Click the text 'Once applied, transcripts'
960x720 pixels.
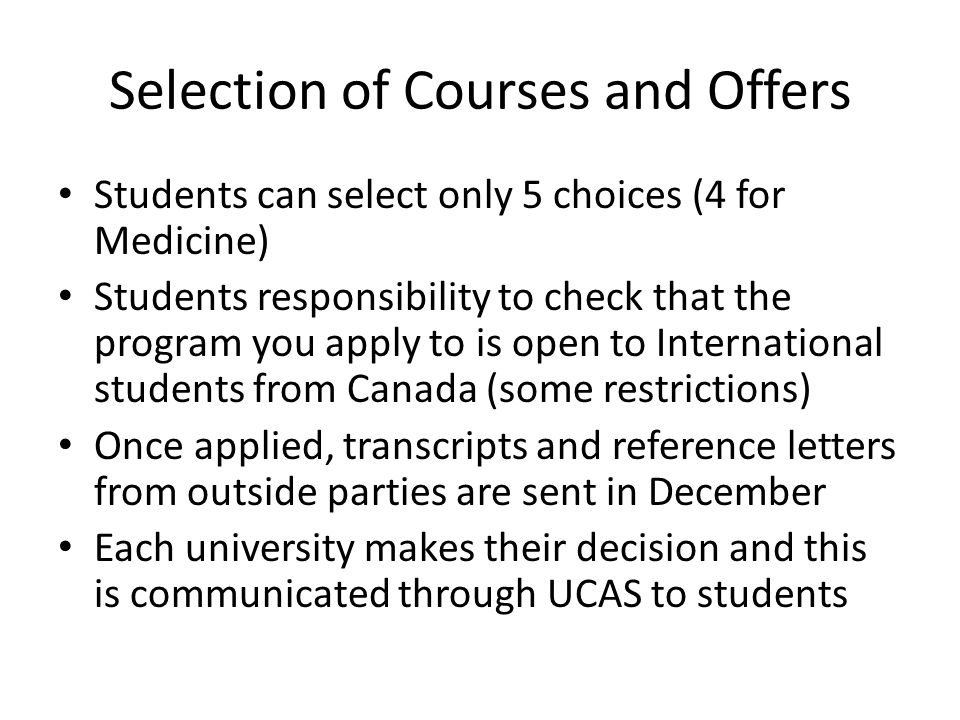pyautogui.click(x=310, y=447)
